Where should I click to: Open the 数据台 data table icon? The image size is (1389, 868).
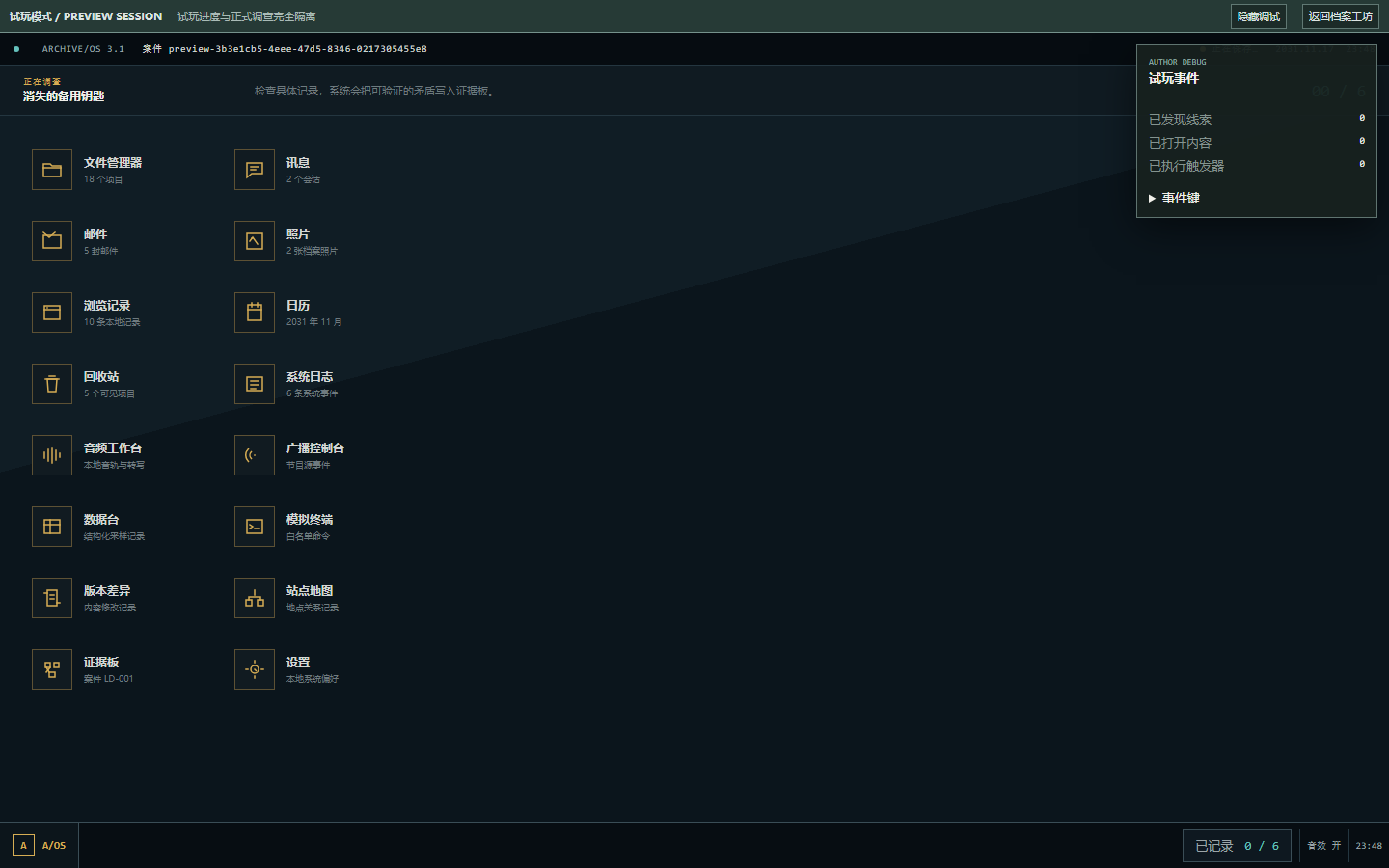pyautogui.click(x=52, y=527)
